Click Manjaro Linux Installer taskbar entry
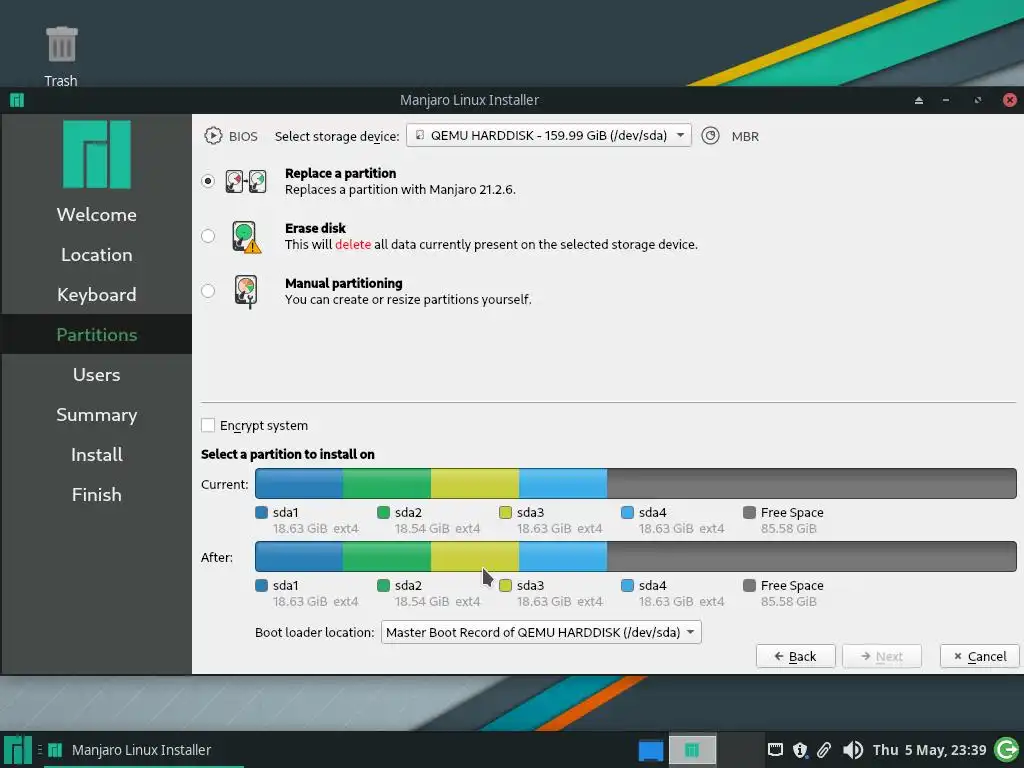Screen dimensions: 1024x768 (142, 750)
